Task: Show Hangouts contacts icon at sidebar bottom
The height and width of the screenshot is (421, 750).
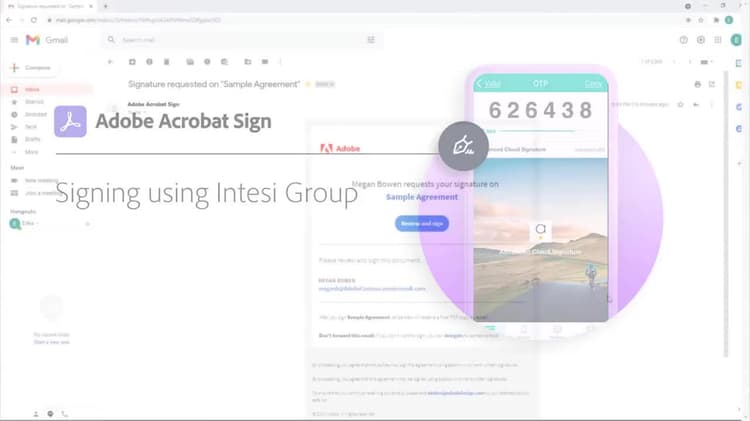Action: pyautogui.click(x=36, y=414)
